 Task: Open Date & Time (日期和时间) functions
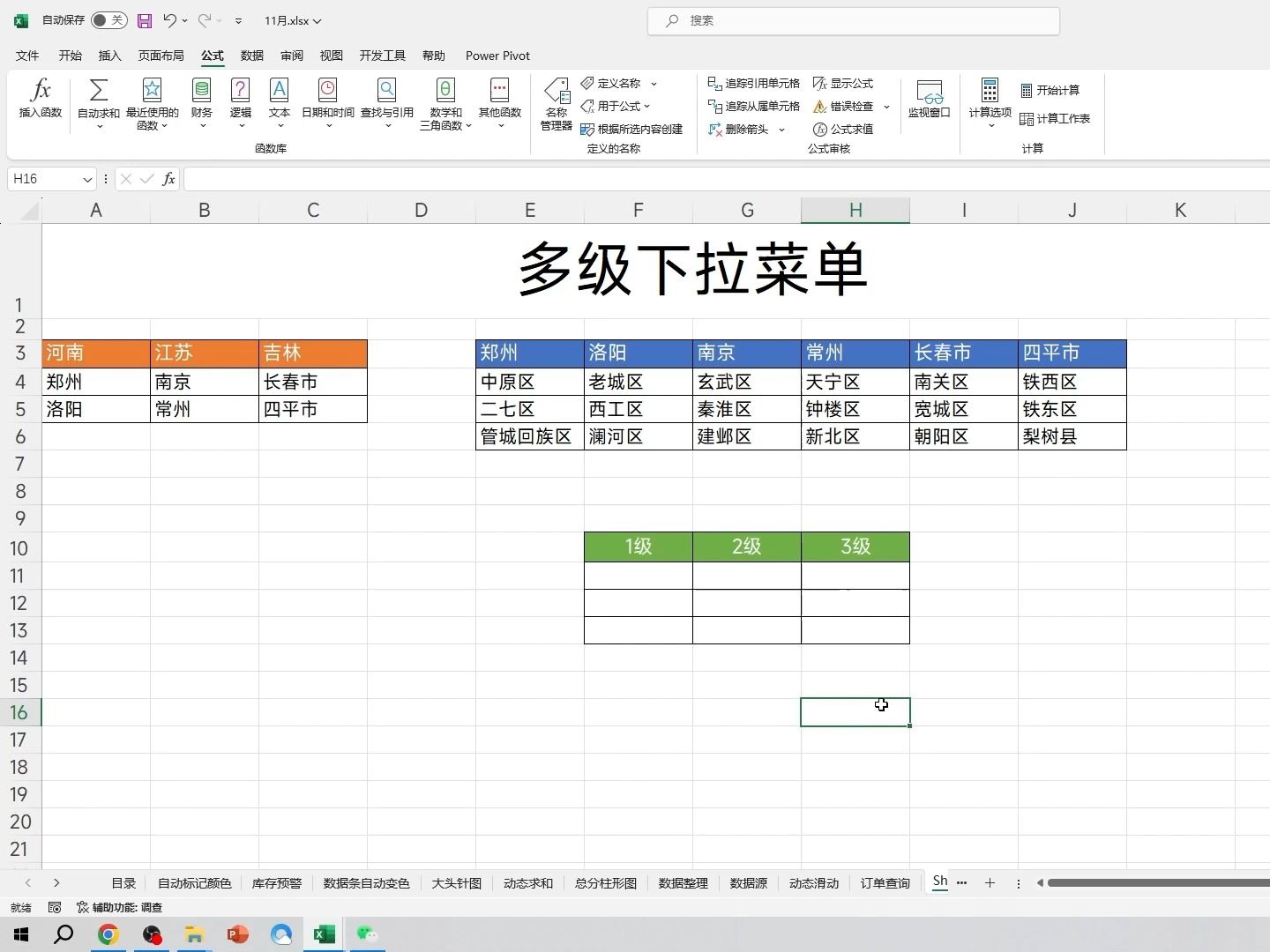coord(328,103)
